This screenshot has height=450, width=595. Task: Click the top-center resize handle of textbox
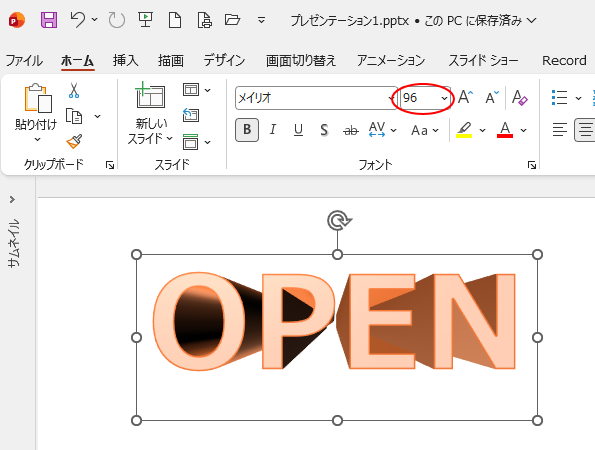337,254
